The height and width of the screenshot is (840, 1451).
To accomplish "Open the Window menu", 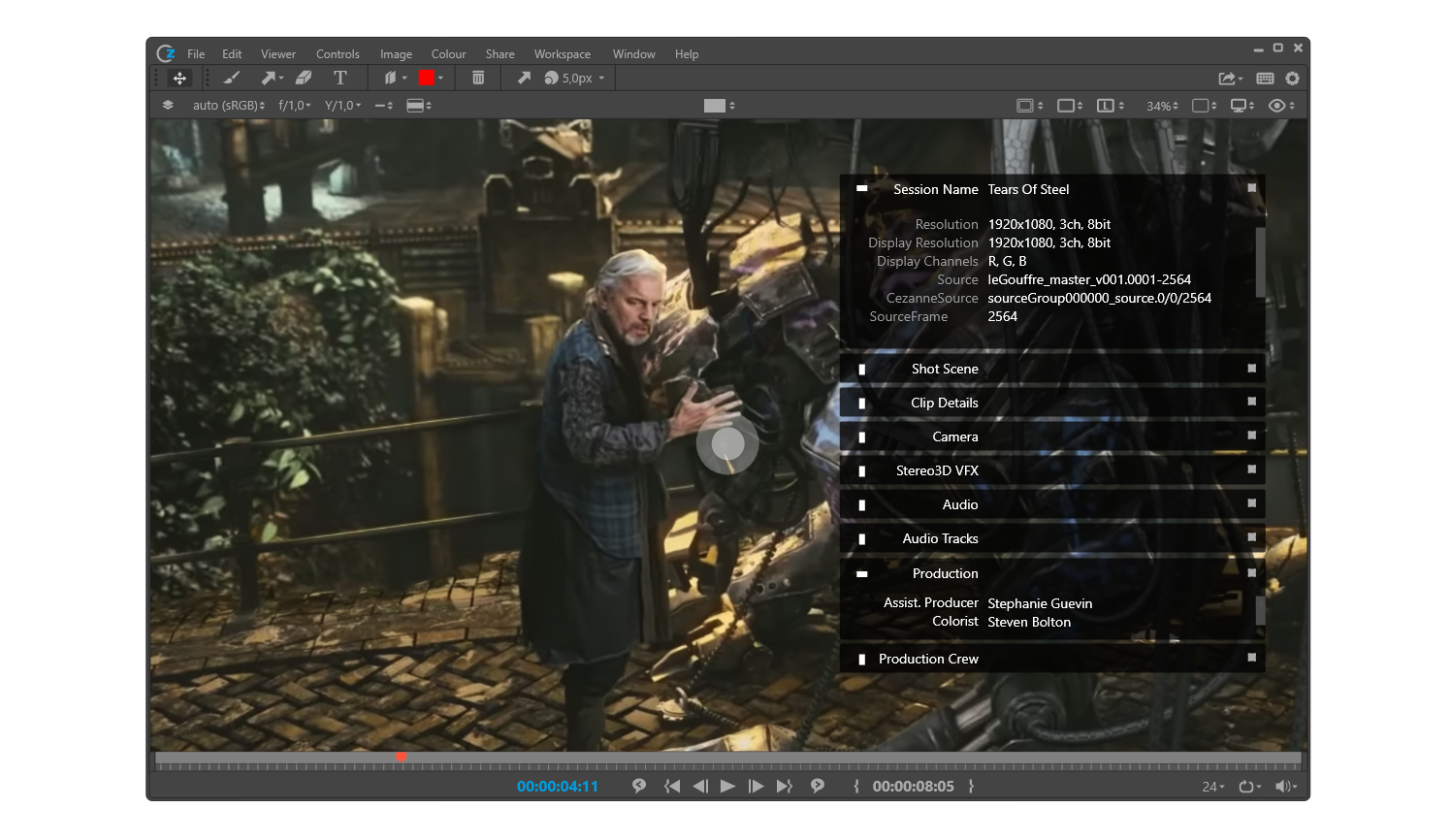I will click(634, 54).
